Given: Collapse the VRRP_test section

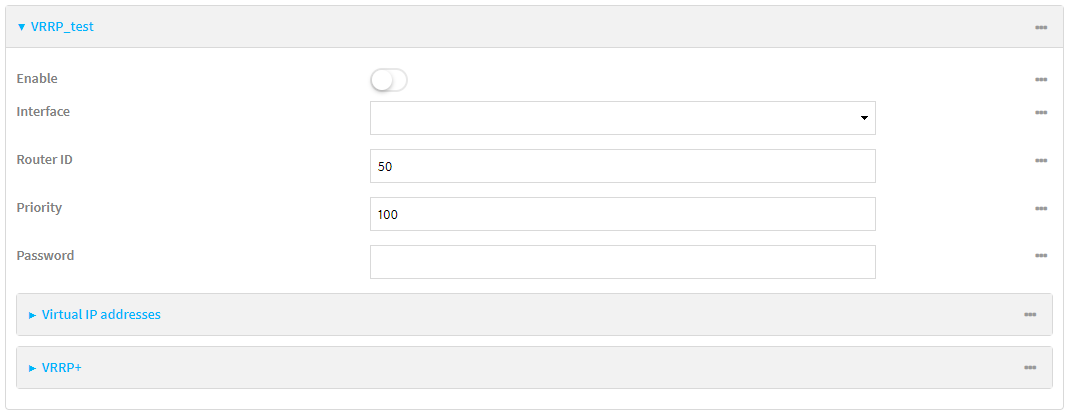Looking at the screenshot, I should [x=56, y=27].
